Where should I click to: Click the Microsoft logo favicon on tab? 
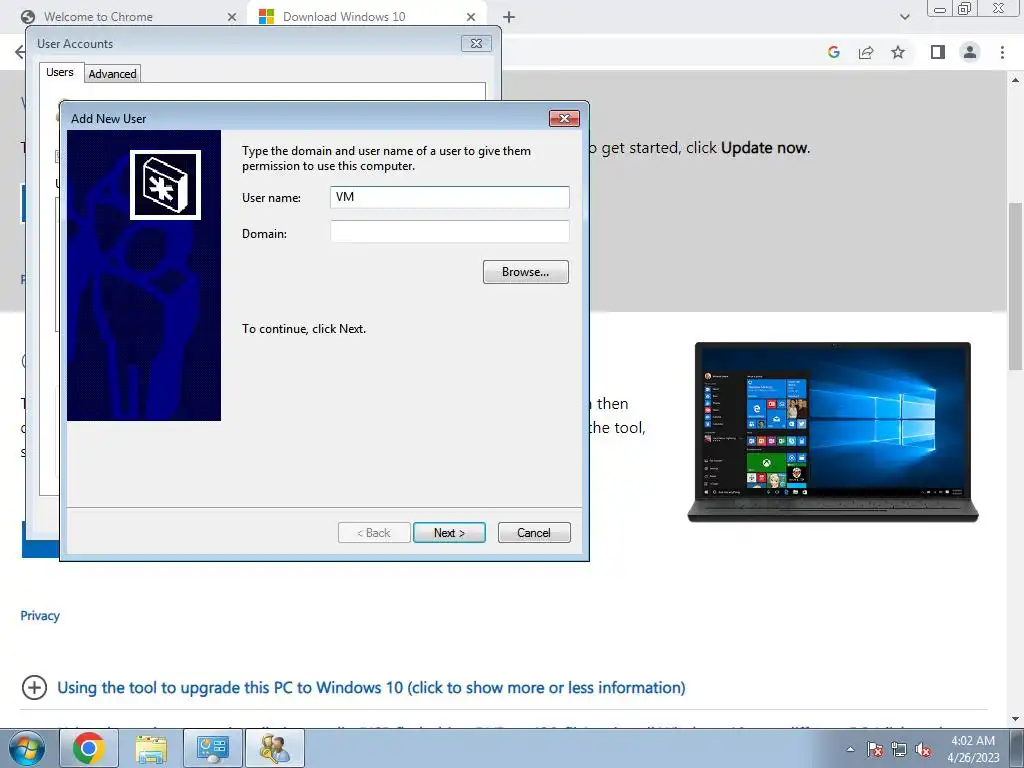pyautogui.click(x=266, y=17)
